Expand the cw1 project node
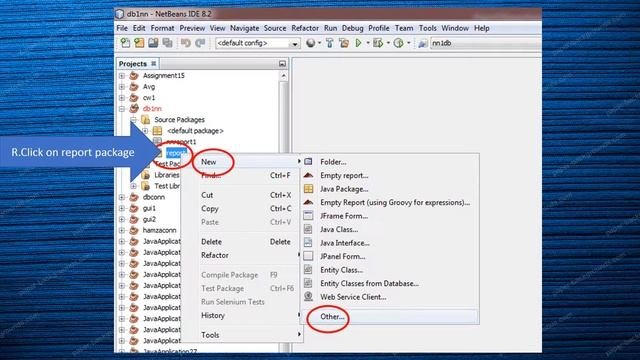Screen dimensions: 640x360 tap(122, 98)
